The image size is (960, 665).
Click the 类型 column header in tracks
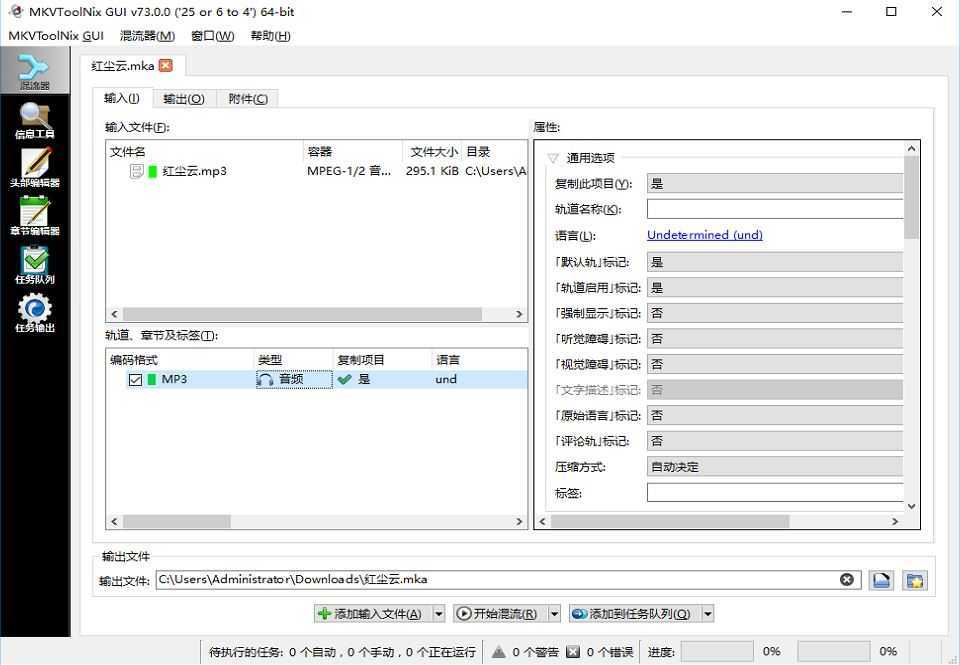(x=293, y=359)
